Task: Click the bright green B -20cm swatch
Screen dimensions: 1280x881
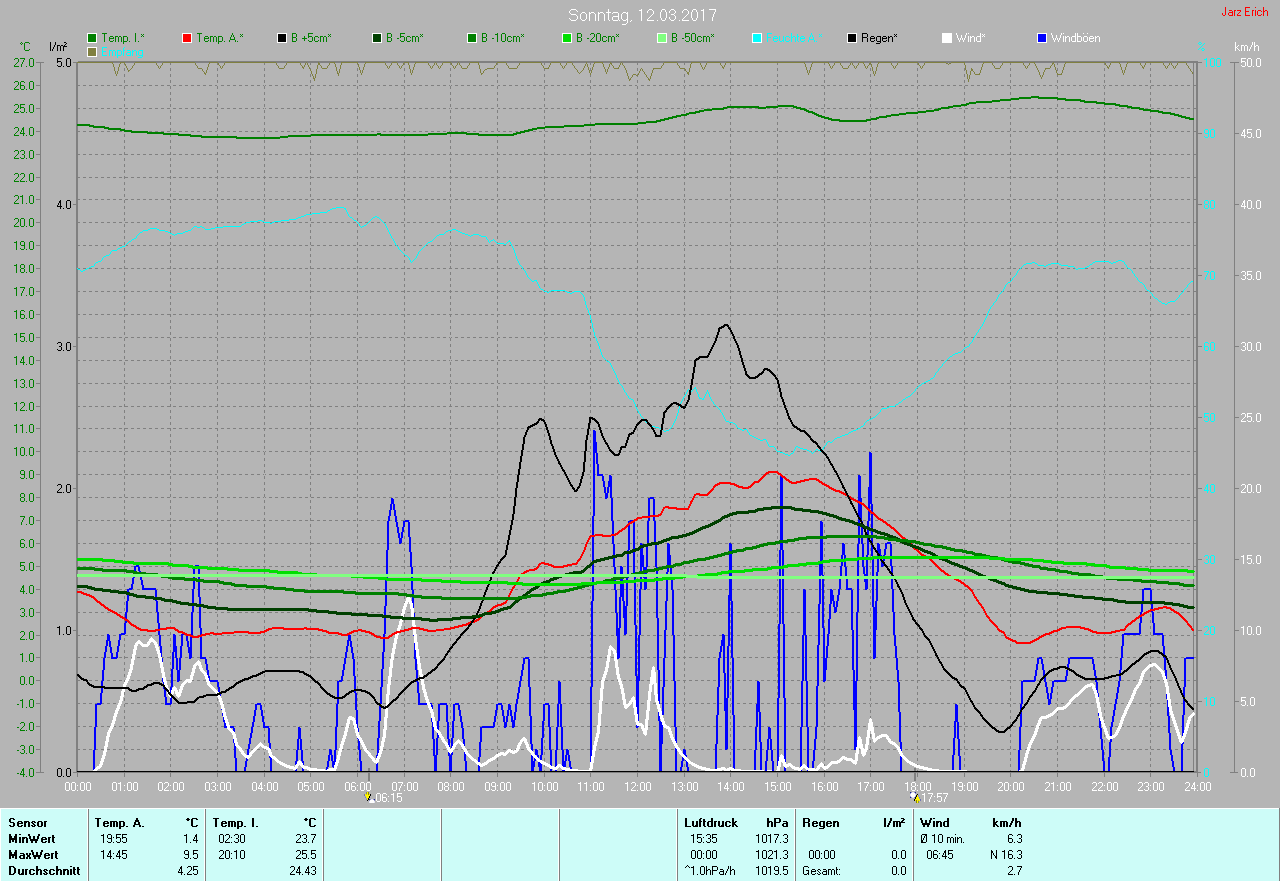Action: tap(567, 38)
